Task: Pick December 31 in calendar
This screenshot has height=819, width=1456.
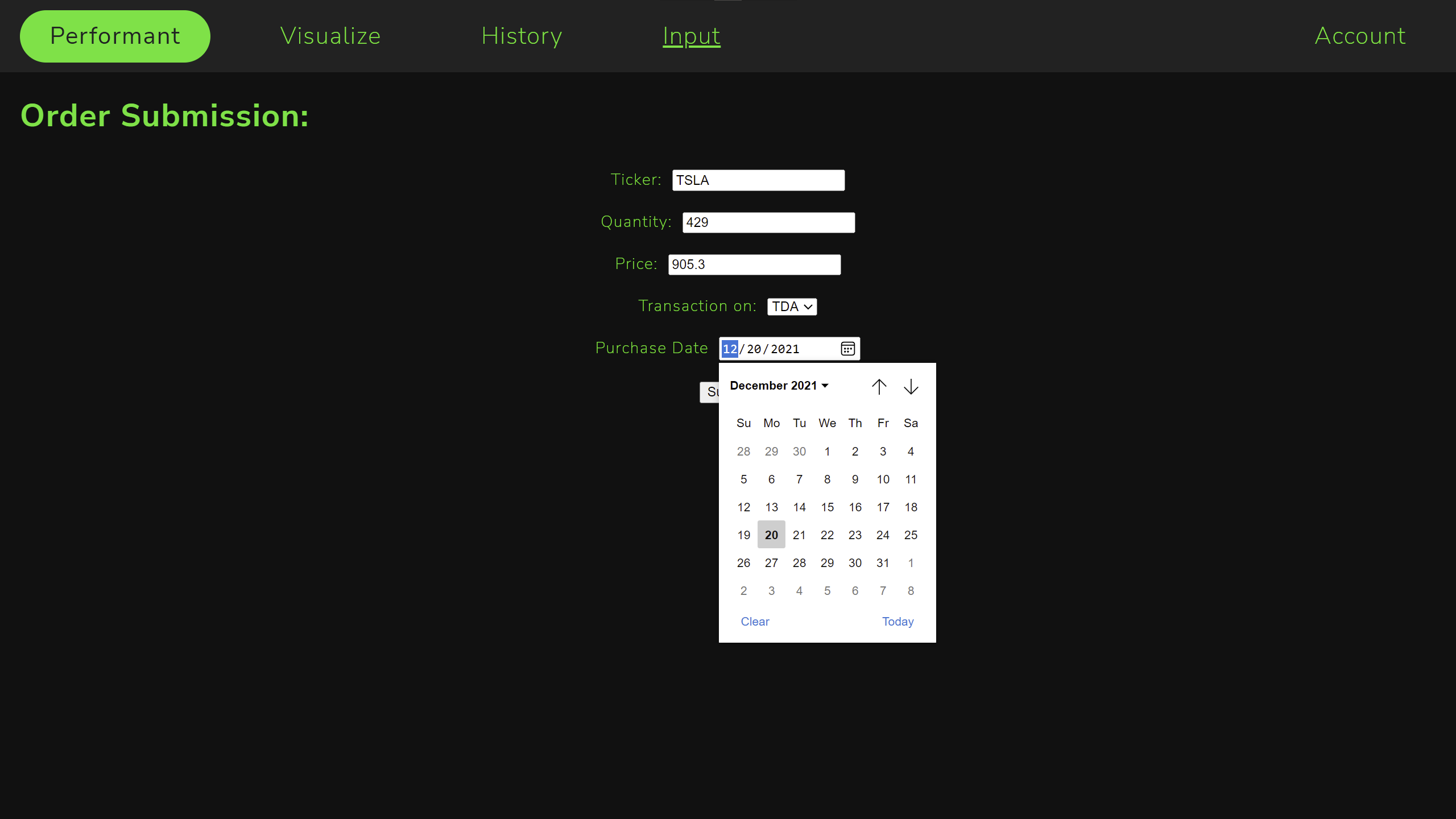Action: click(x=883, y=563)
